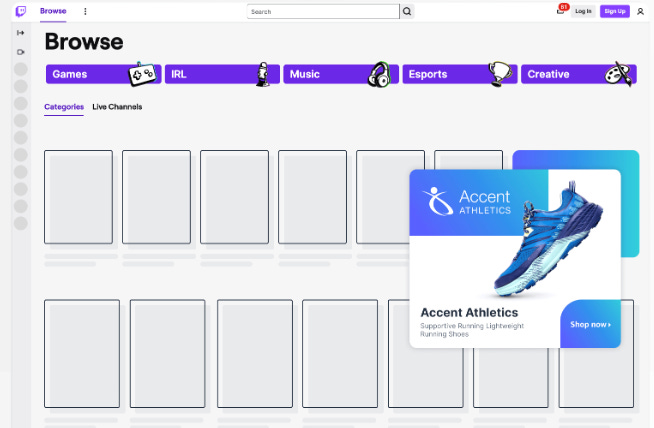
Task: Open the user profile icon menu
Action: pyautogui.click(x=640, y=12)
